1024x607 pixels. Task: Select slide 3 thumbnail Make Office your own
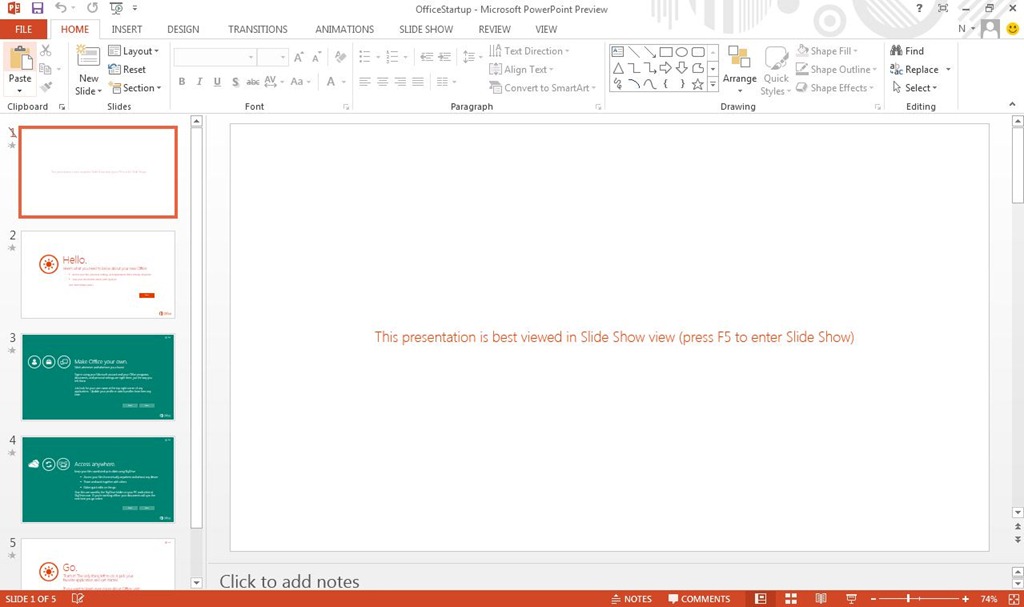click(x=98, y=377)
